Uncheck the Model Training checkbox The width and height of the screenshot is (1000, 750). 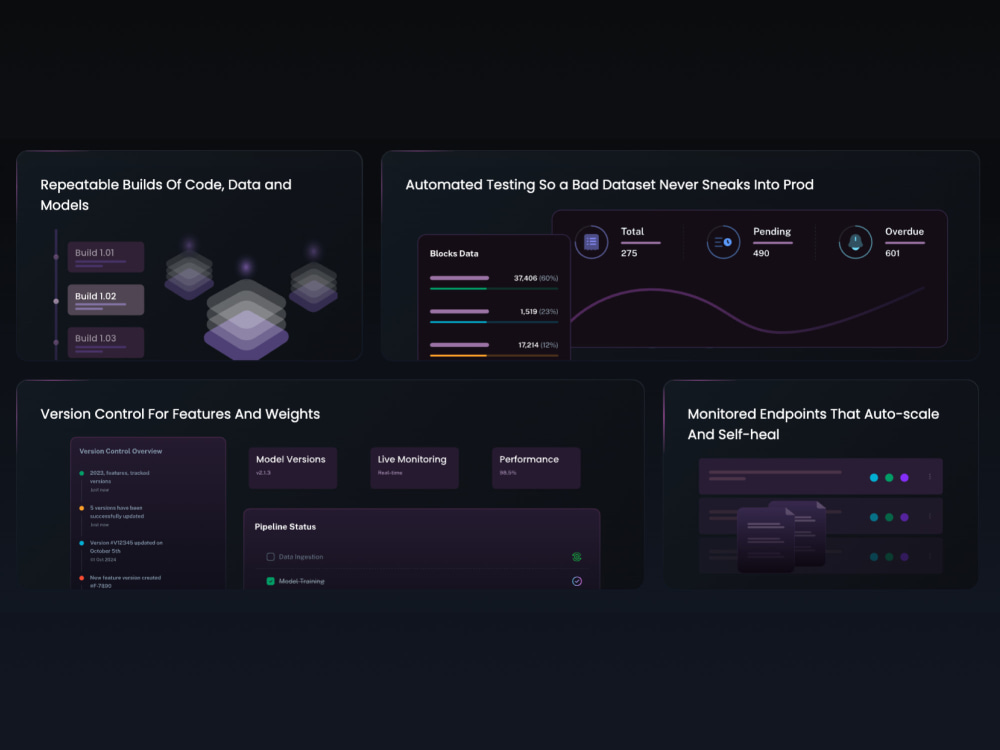270,581
